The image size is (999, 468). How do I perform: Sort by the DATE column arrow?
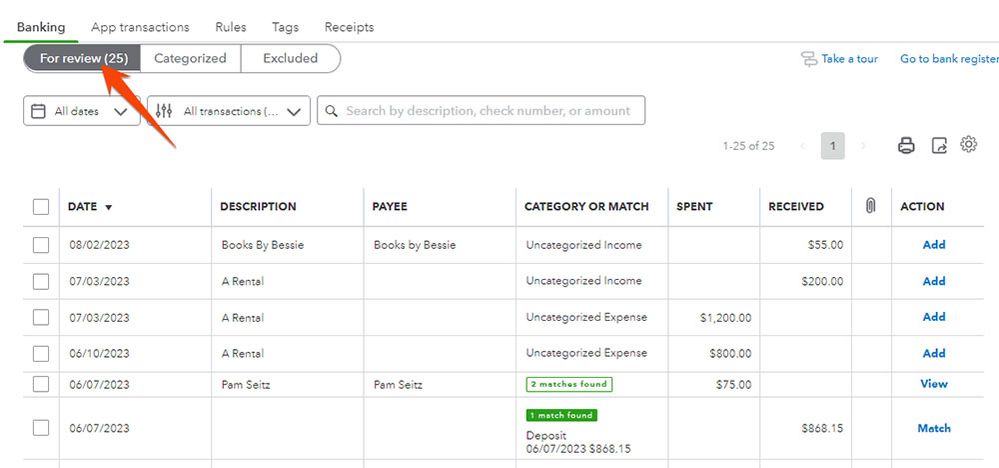coord(108,207)
